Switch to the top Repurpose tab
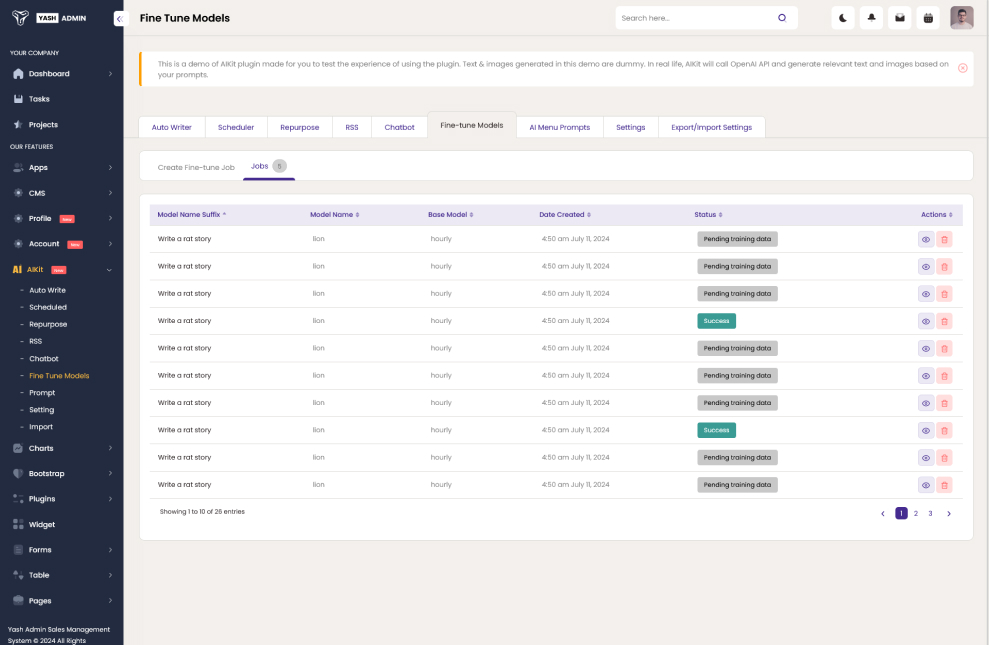 (x=300, y=127)
